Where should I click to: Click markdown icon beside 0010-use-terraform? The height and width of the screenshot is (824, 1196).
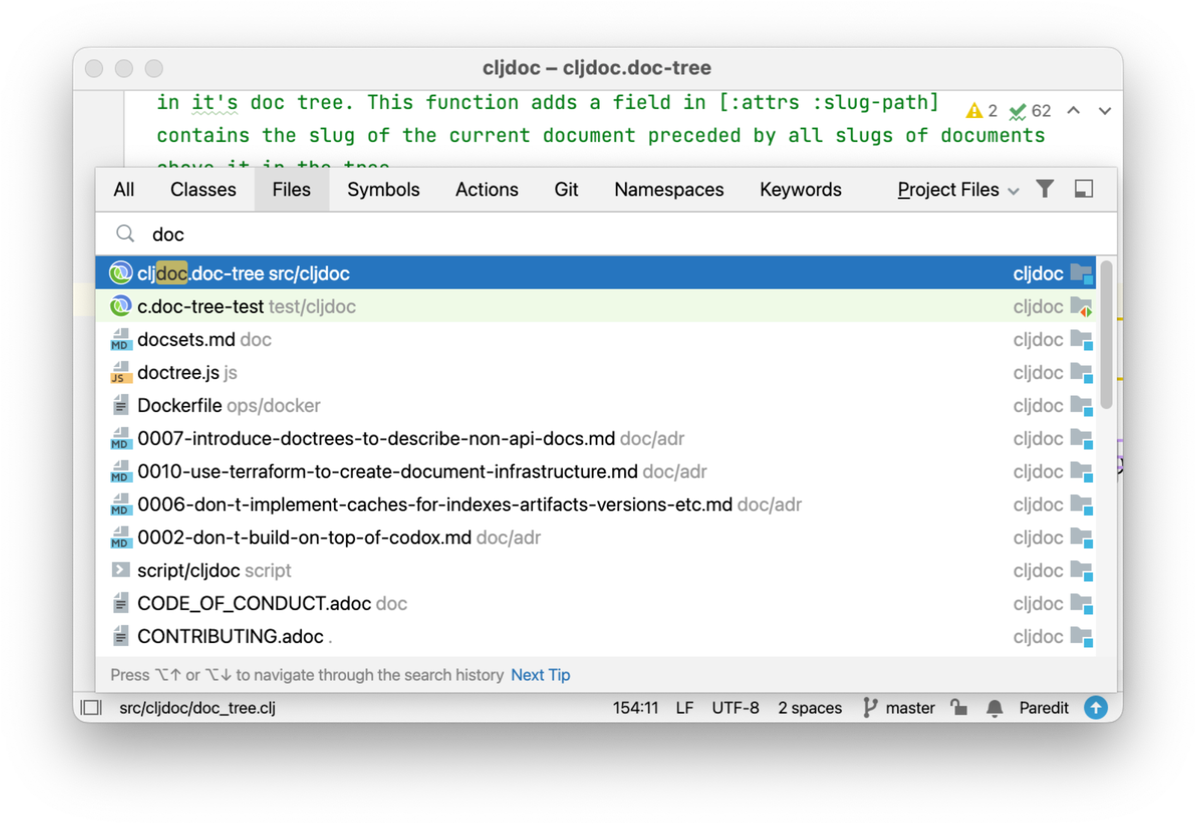(x=120, y=472)
